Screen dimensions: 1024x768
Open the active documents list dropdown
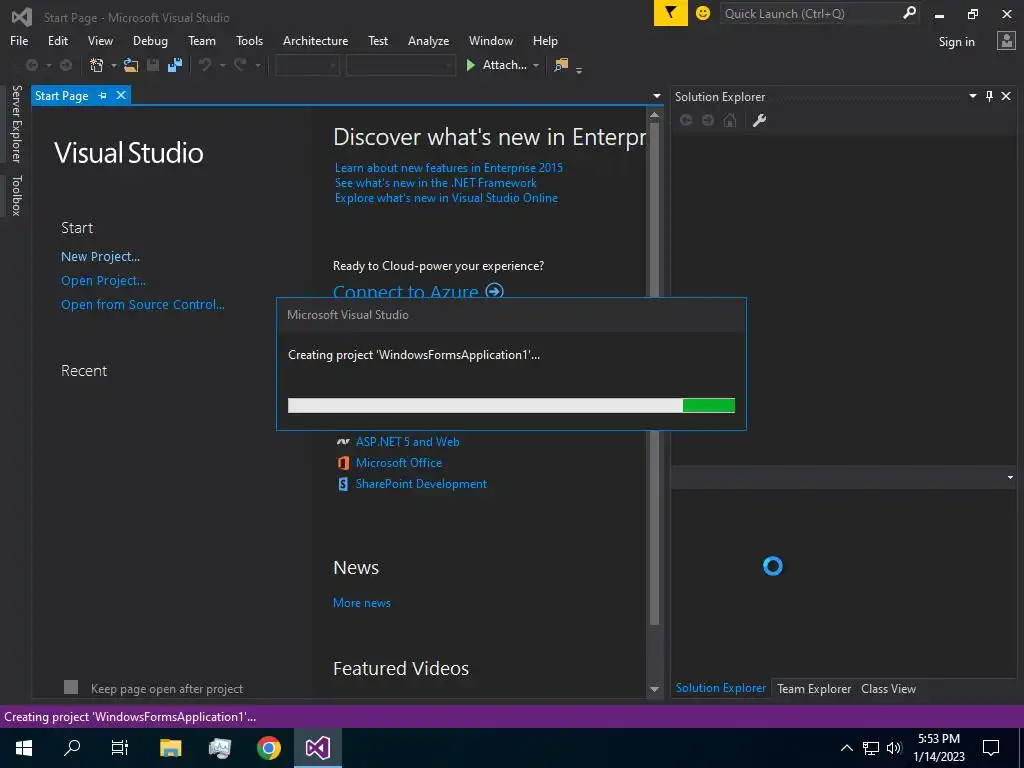click(657, 96)
